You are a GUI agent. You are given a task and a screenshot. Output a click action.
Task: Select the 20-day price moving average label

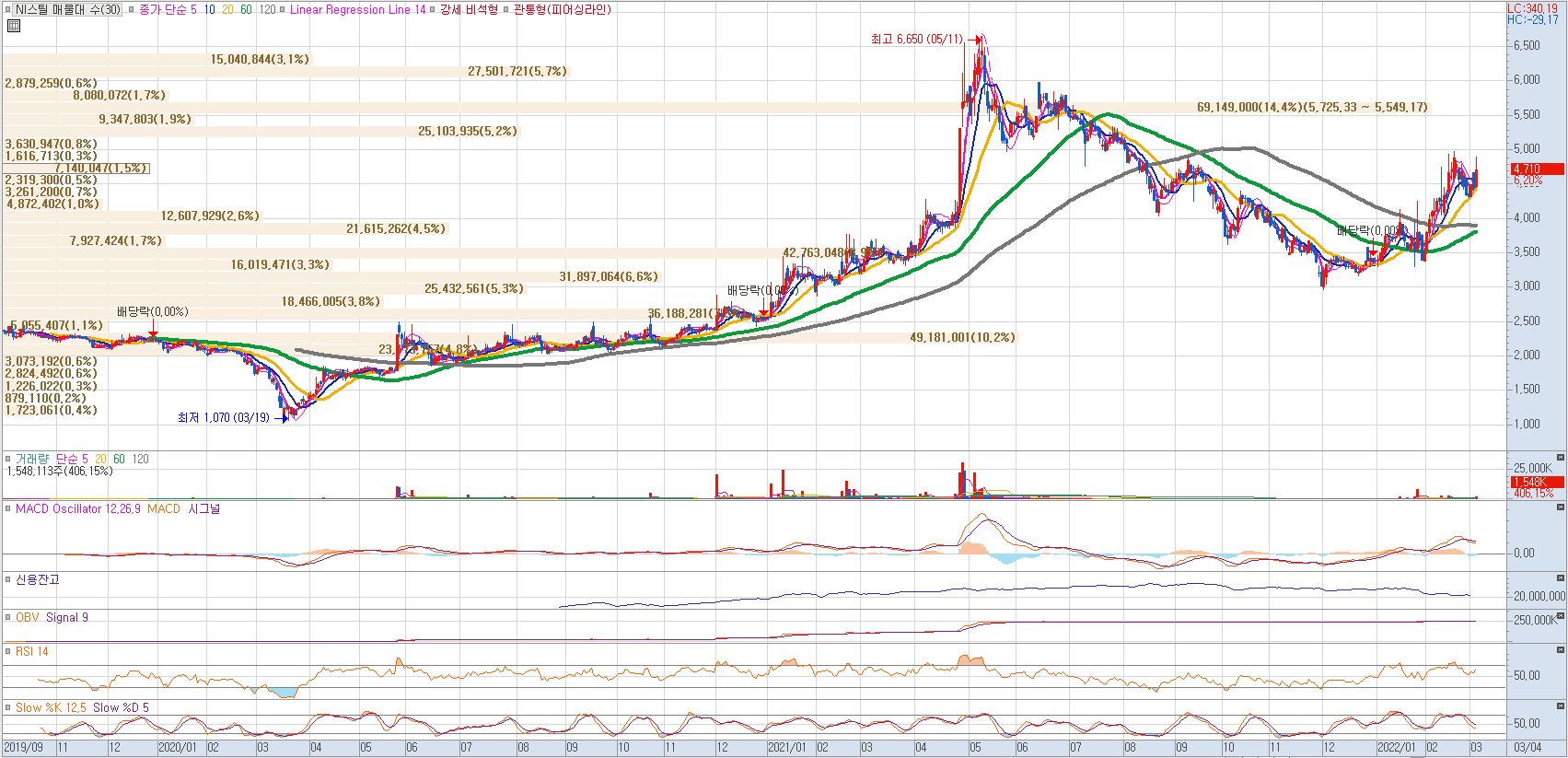(227, 10)
